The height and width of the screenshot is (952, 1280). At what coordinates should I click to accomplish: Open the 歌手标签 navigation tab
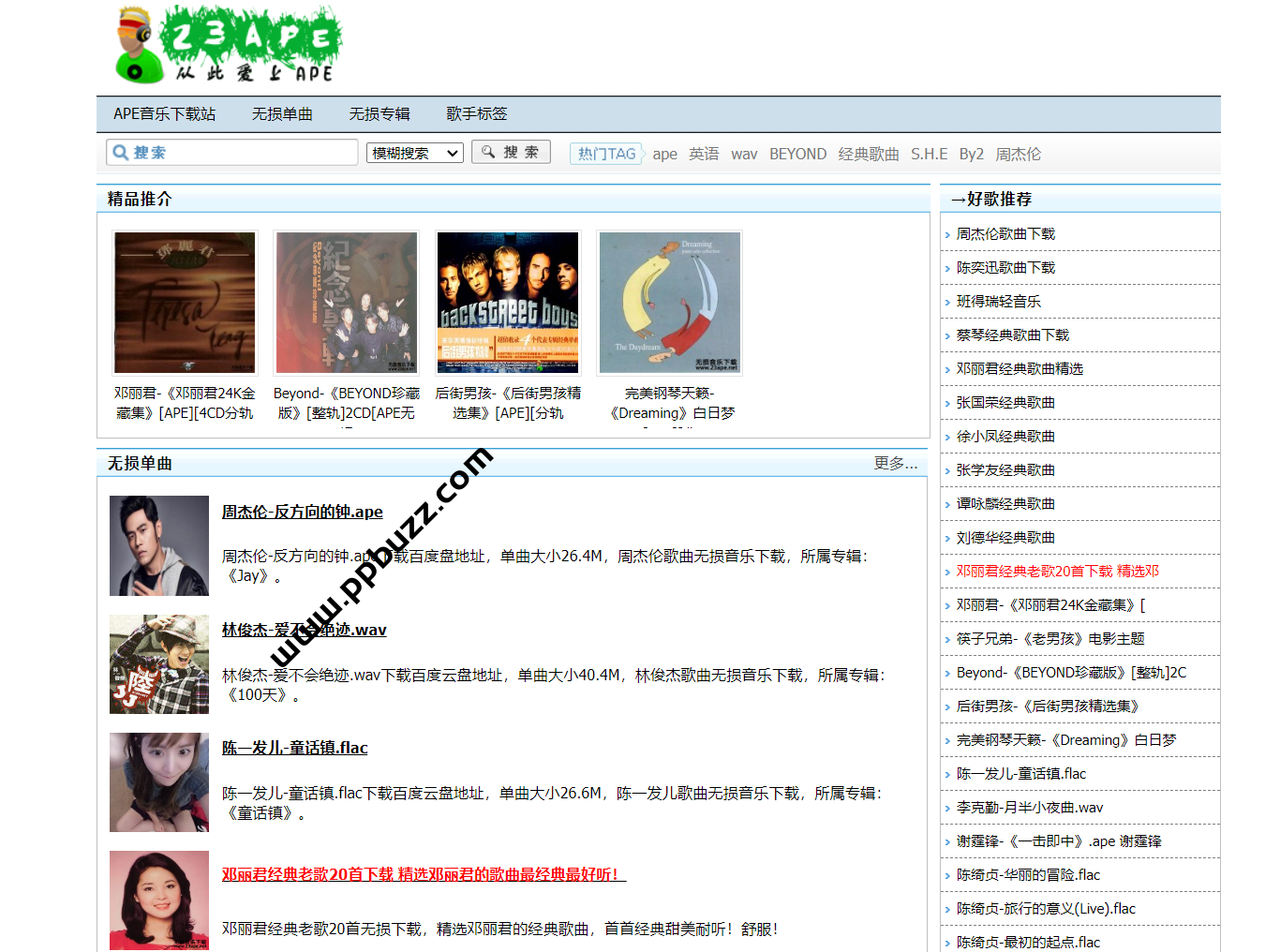477,113
